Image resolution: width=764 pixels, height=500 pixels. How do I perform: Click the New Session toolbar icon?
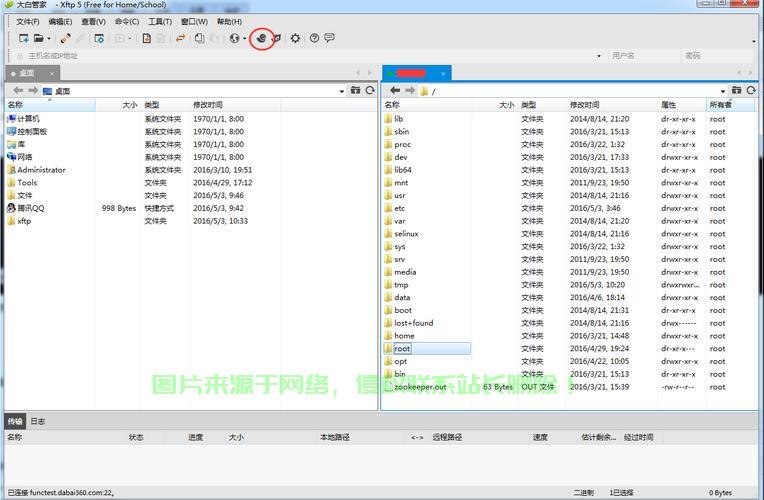(22, 38)
